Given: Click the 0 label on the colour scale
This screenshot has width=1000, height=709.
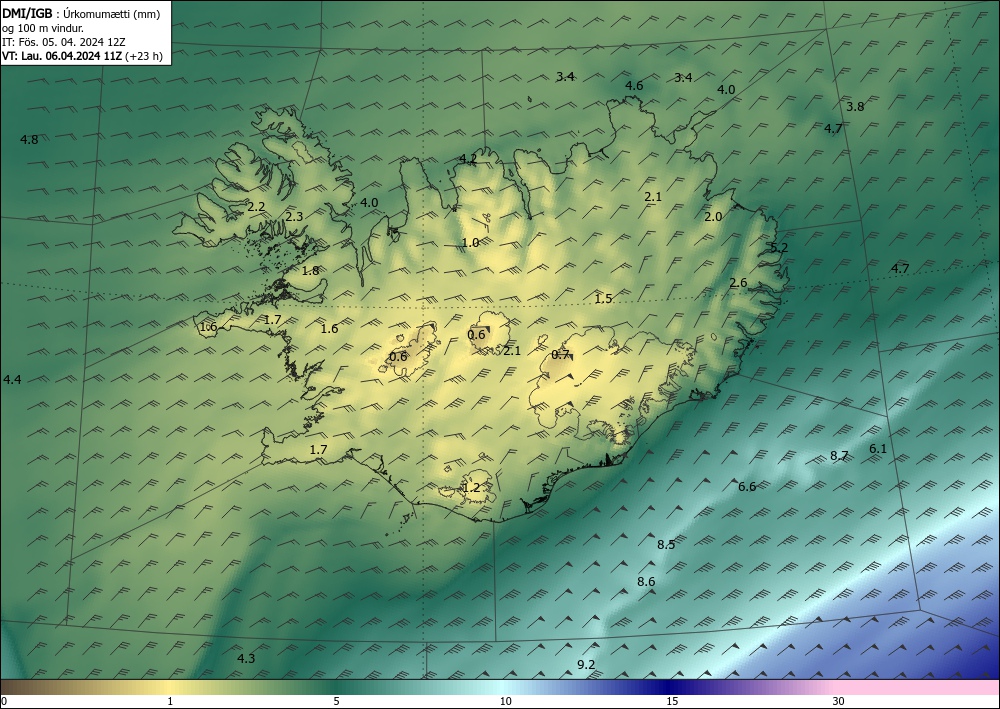Looking at the screenshot, I should click(4, 701).
